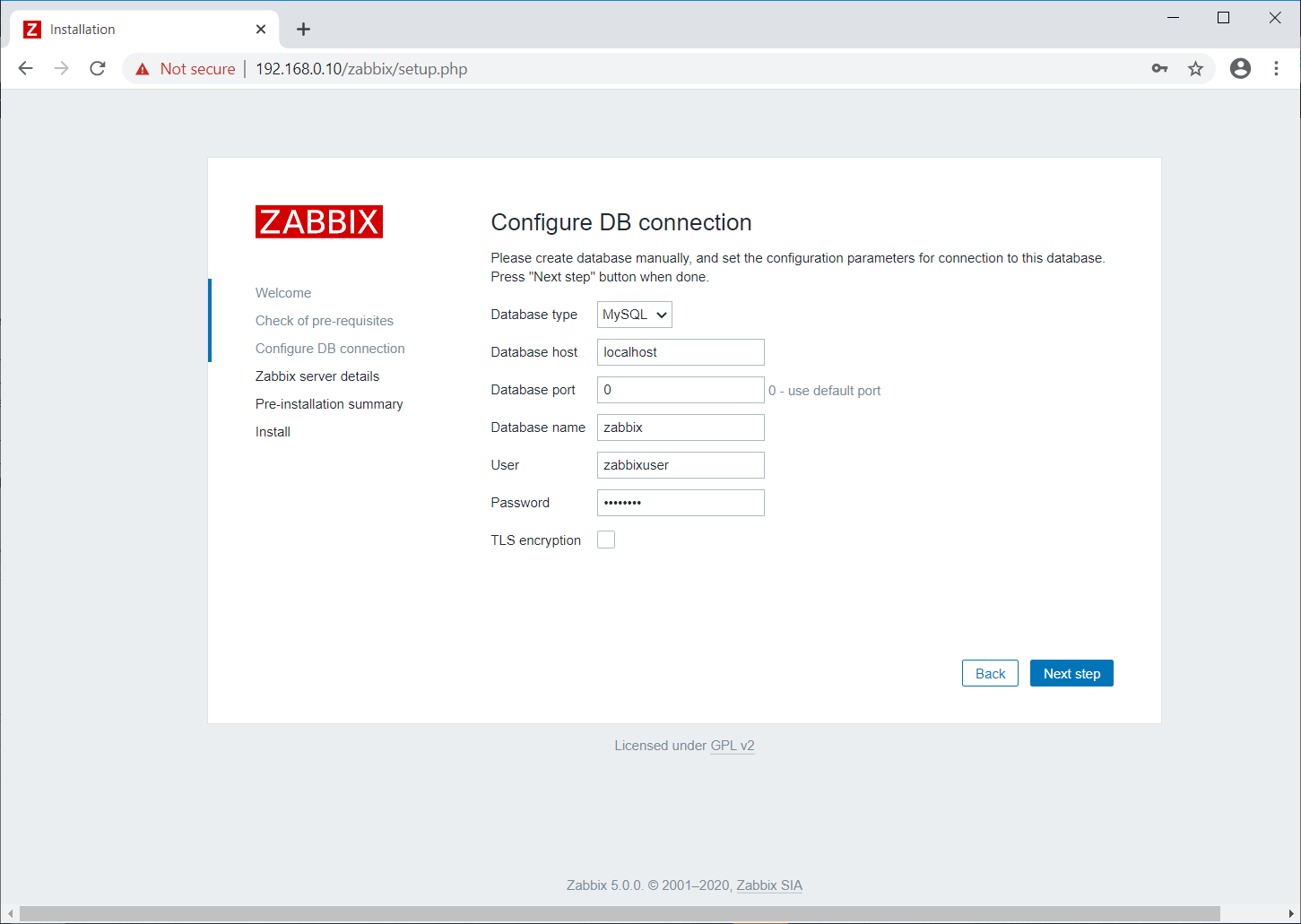Image resolution: width=1301 pixels, height=924 pixels.
Task: Open the GPL v2 license link
Action: [x=733, y=746]
